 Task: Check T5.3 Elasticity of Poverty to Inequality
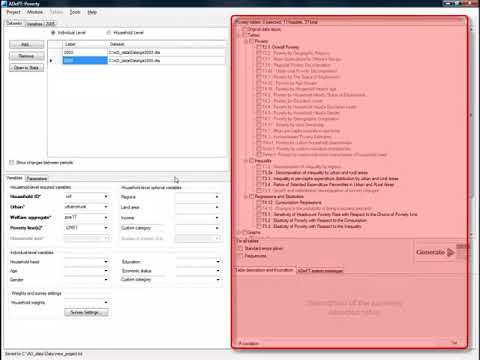[x=259, y=226]
